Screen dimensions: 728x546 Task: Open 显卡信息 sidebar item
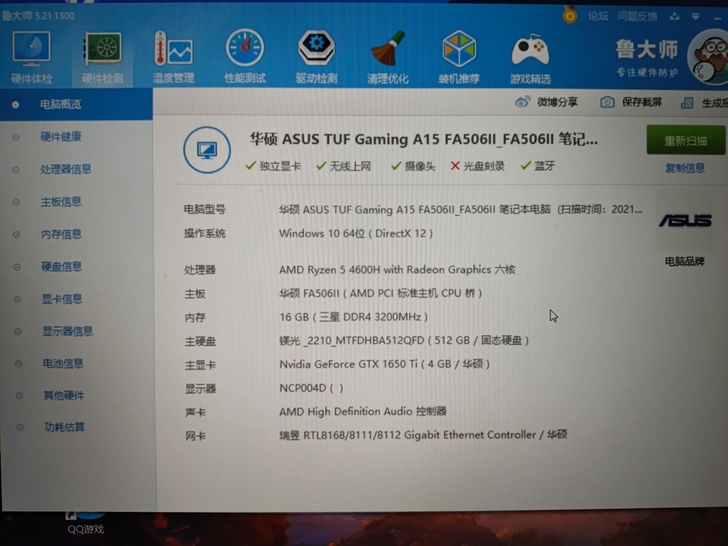click(62, 299)
